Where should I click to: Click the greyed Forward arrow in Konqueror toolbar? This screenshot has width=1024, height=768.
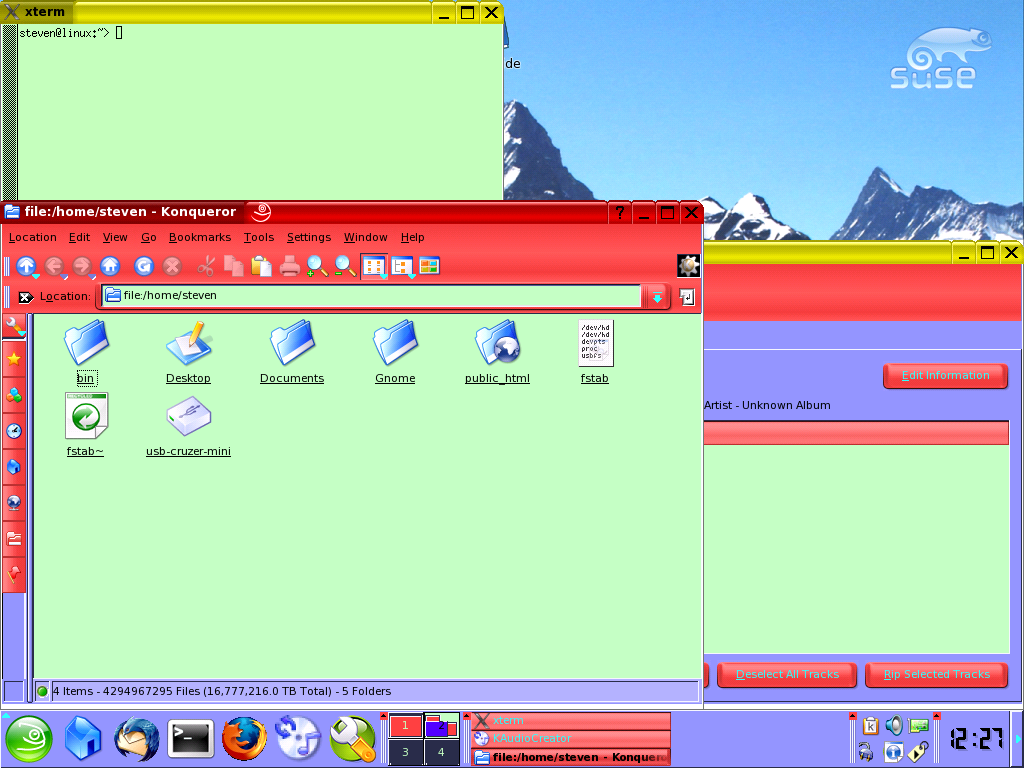click(82, 265)
